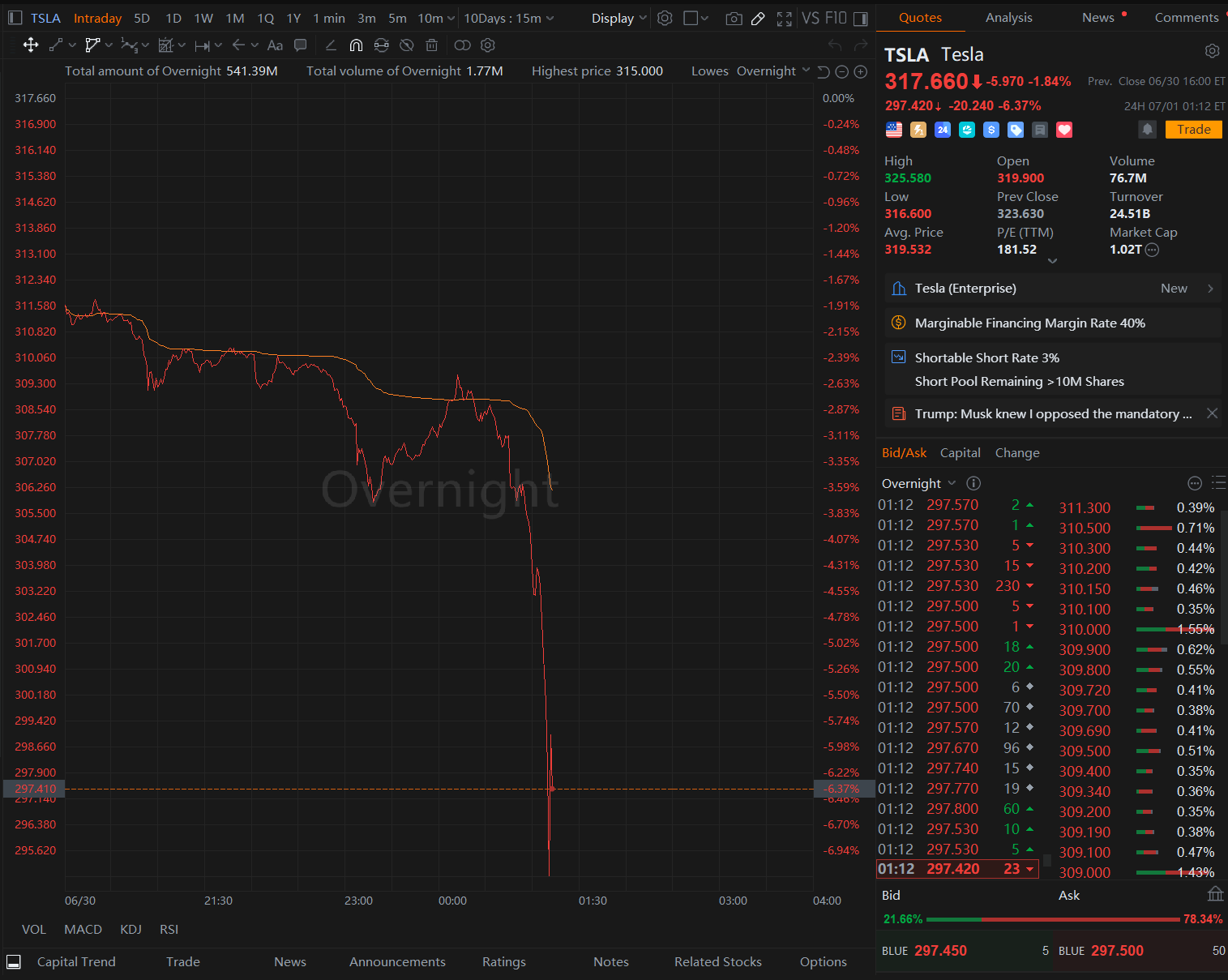The image size is (1228, 980).
Task: Switch to the Change tab
Action: [1017, 452]
